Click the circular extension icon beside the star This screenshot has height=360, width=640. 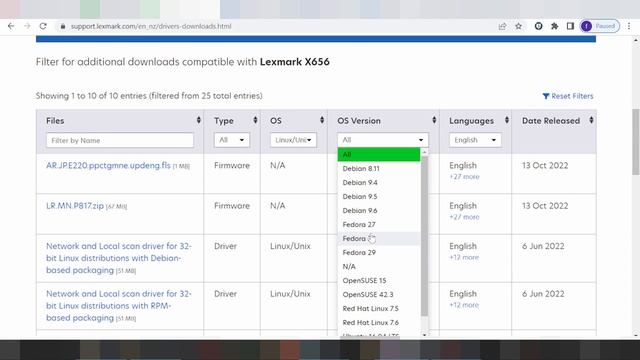click(538, 26)
